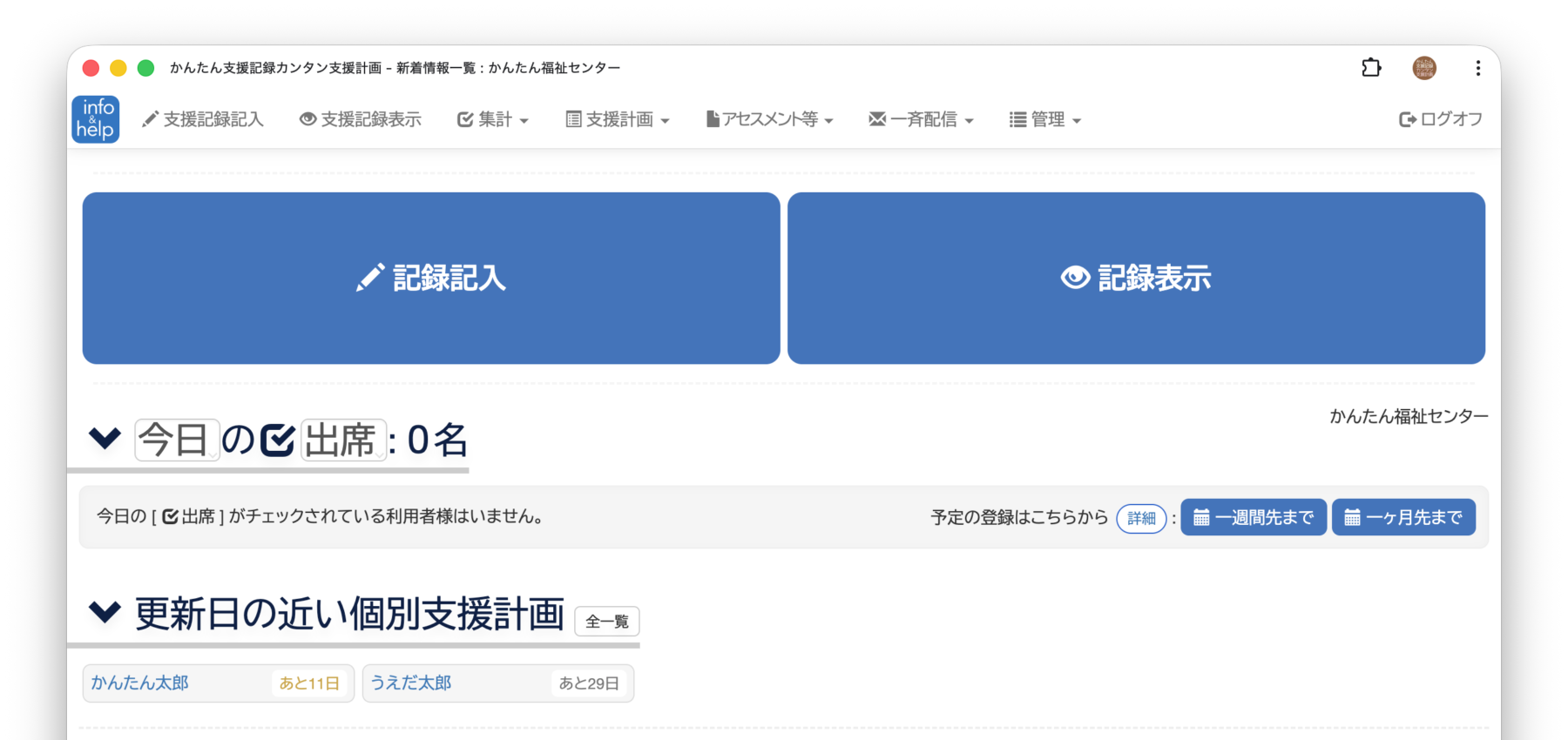
Task: Click checkmark icon beside 出席 heading
Action: 278,440
